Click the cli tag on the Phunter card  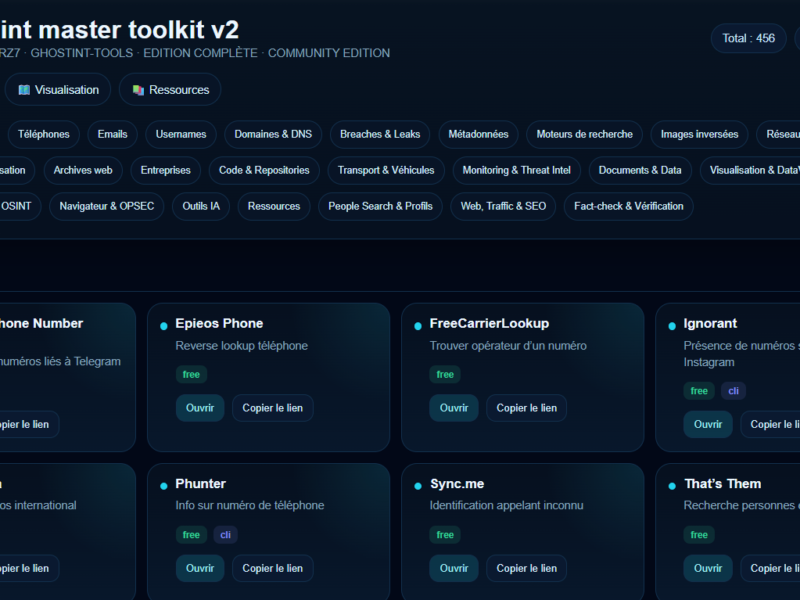coord(225,535)
